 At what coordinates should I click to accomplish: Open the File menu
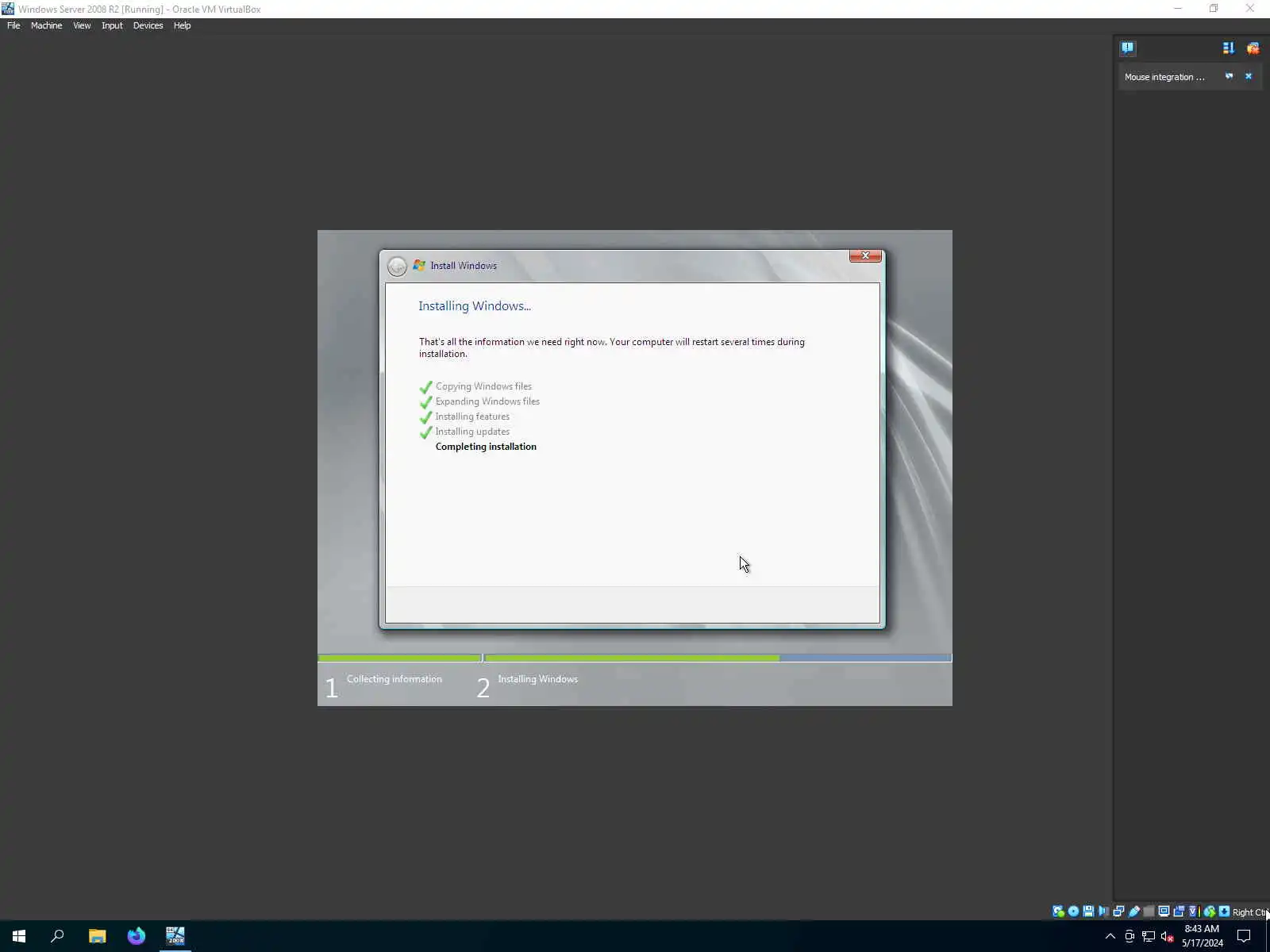(x=13, y=25)
